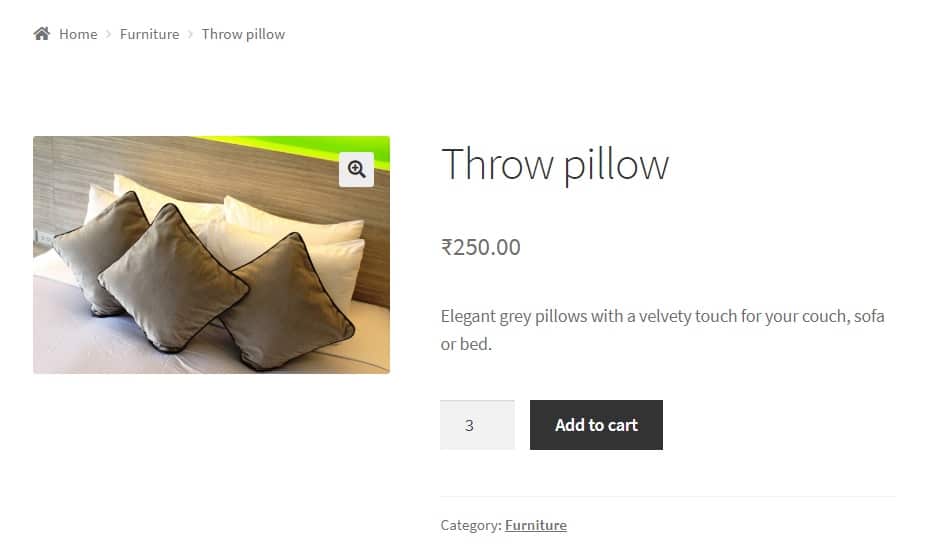Click the Add to cart button
The height and width of the screenshot is (551, 930).
tap(596, 425)
